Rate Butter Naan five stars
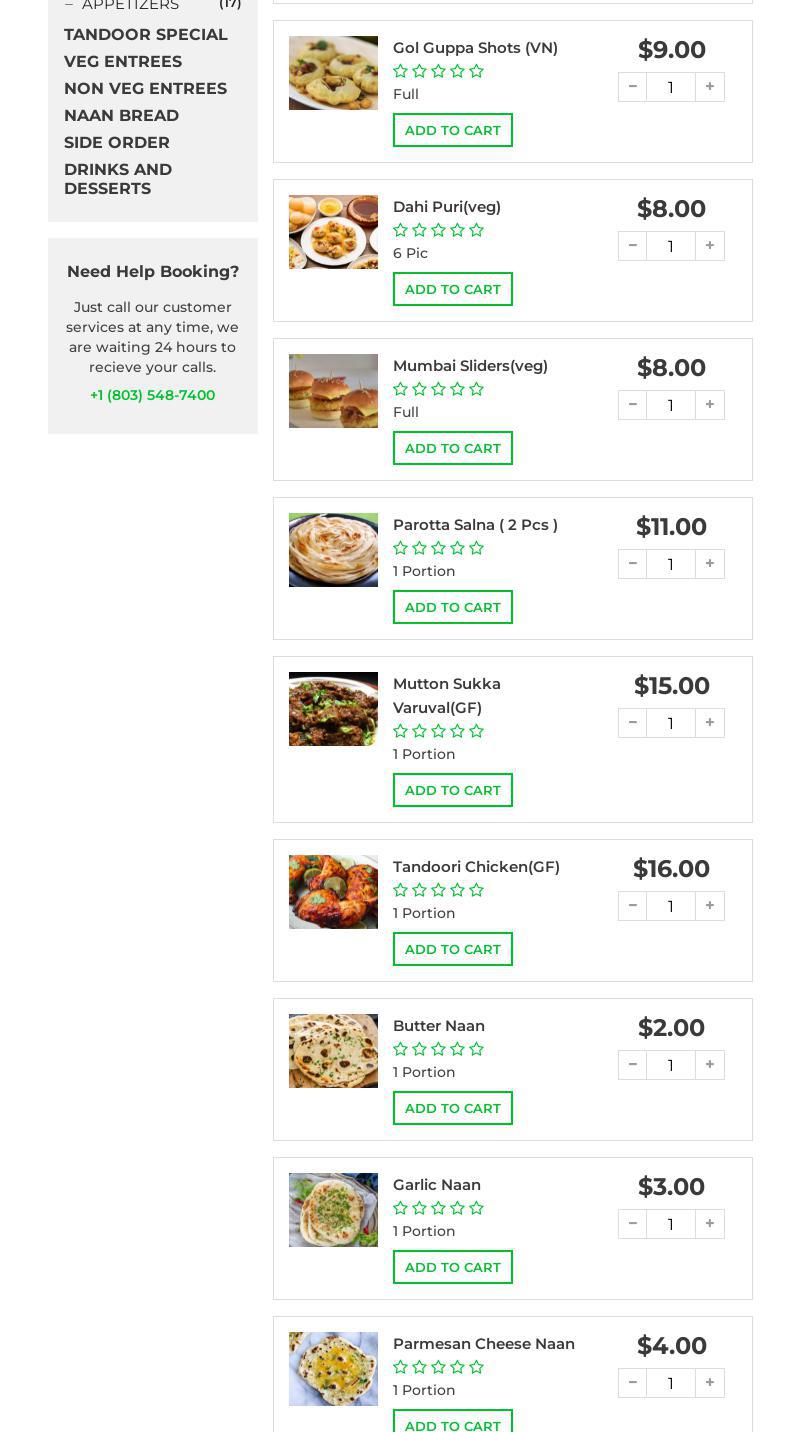 coord(476,1049)
